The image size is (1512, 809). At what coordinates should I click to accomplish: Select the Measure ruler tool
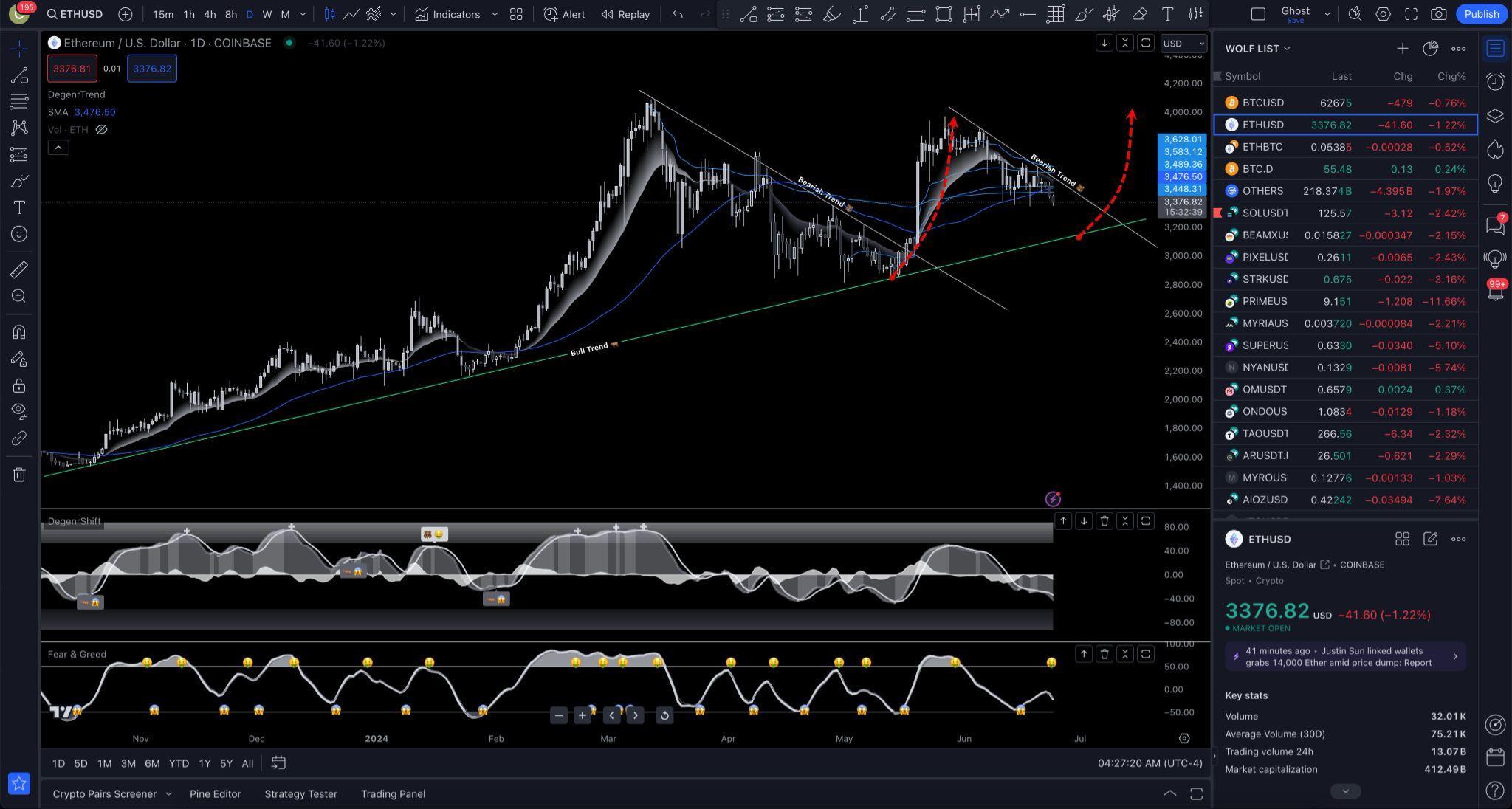(x=19, y=268)
